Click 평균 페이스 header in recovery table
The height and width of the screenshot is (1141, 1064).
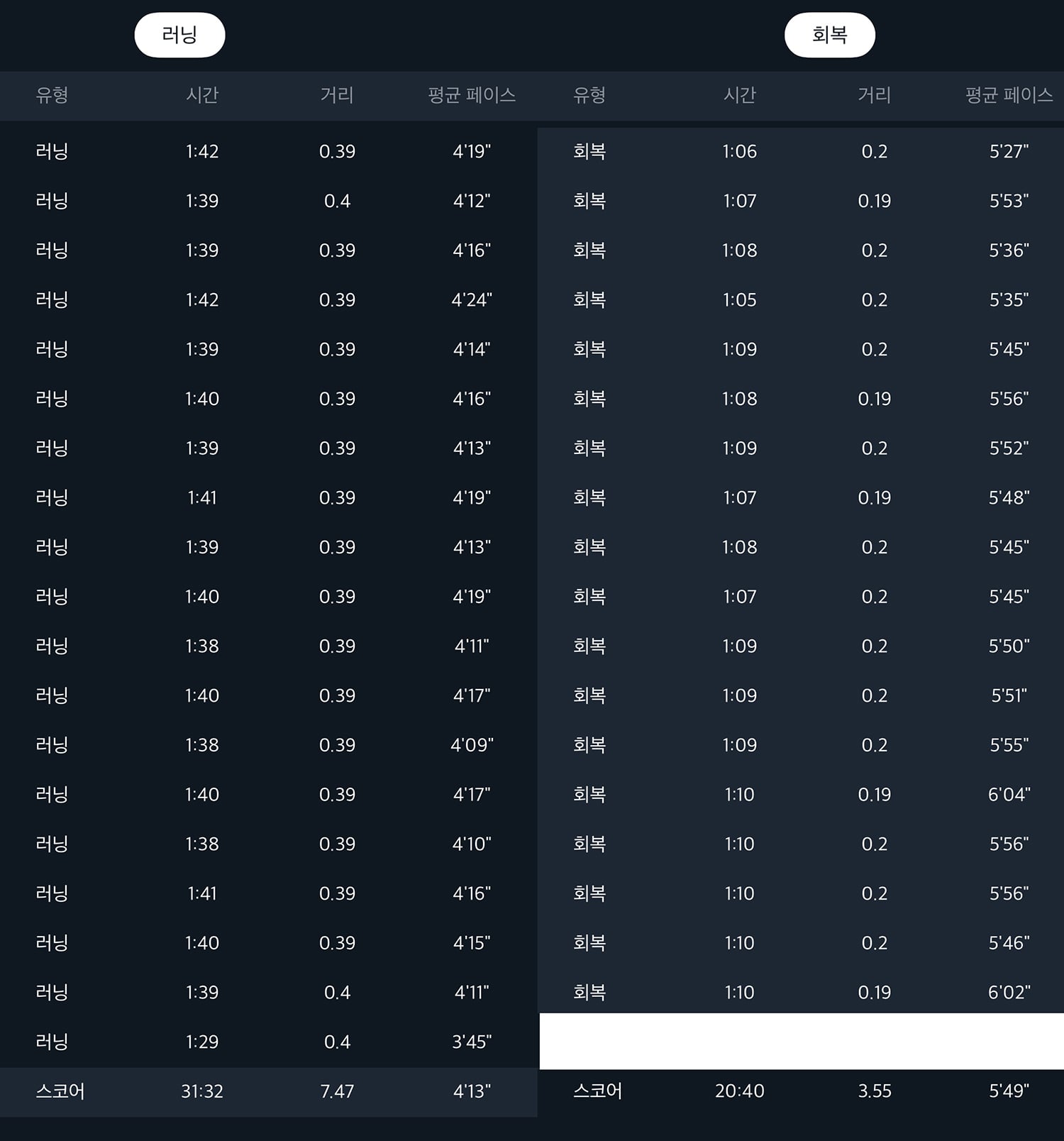tap(1009, 95)
